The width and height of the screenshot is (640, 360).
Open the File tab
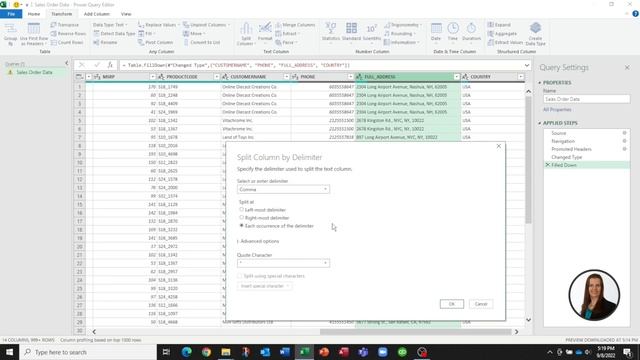pos(11,14)
